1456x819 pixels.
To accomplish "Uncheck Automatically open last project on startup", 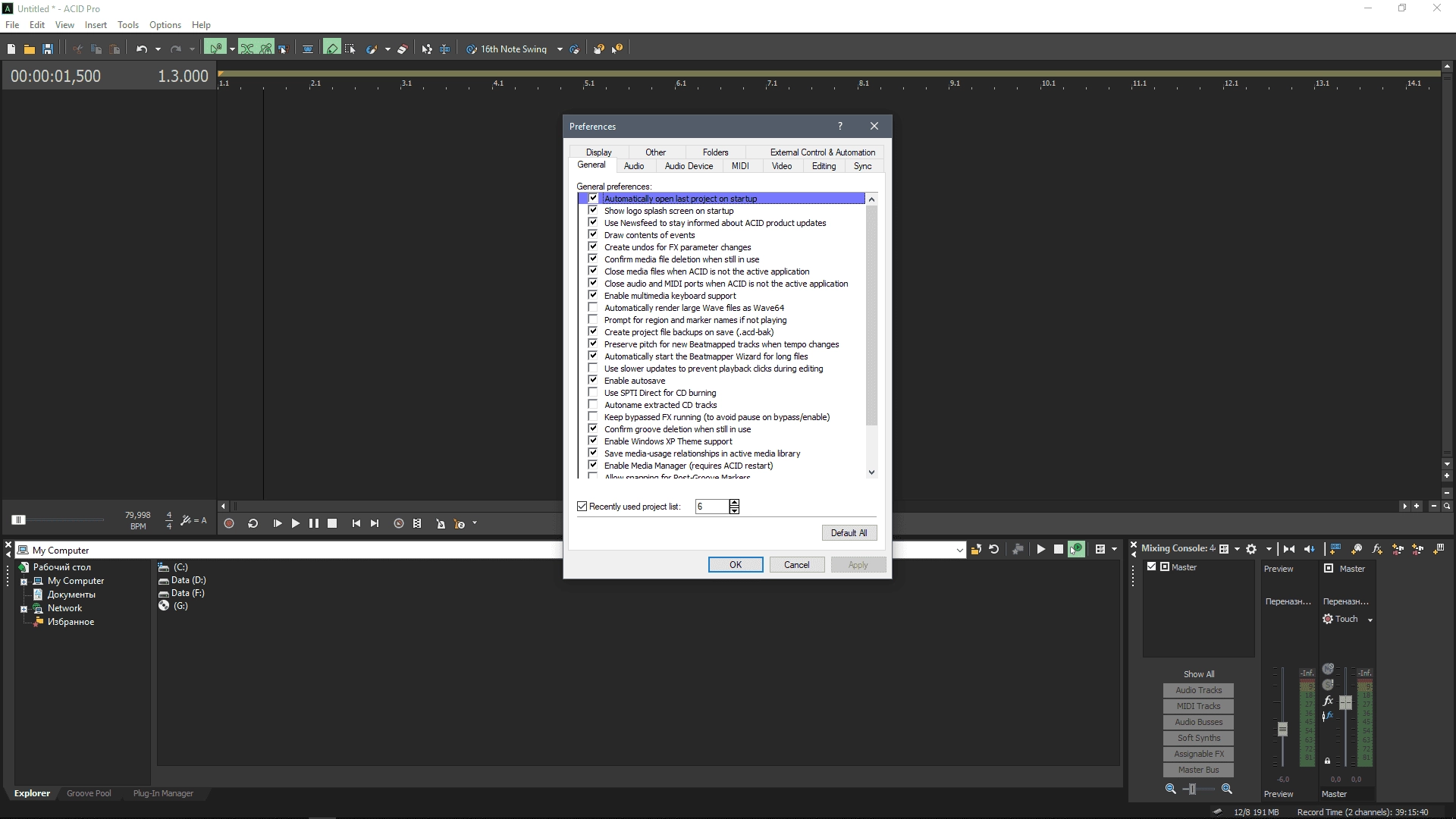I will [593, 199].
